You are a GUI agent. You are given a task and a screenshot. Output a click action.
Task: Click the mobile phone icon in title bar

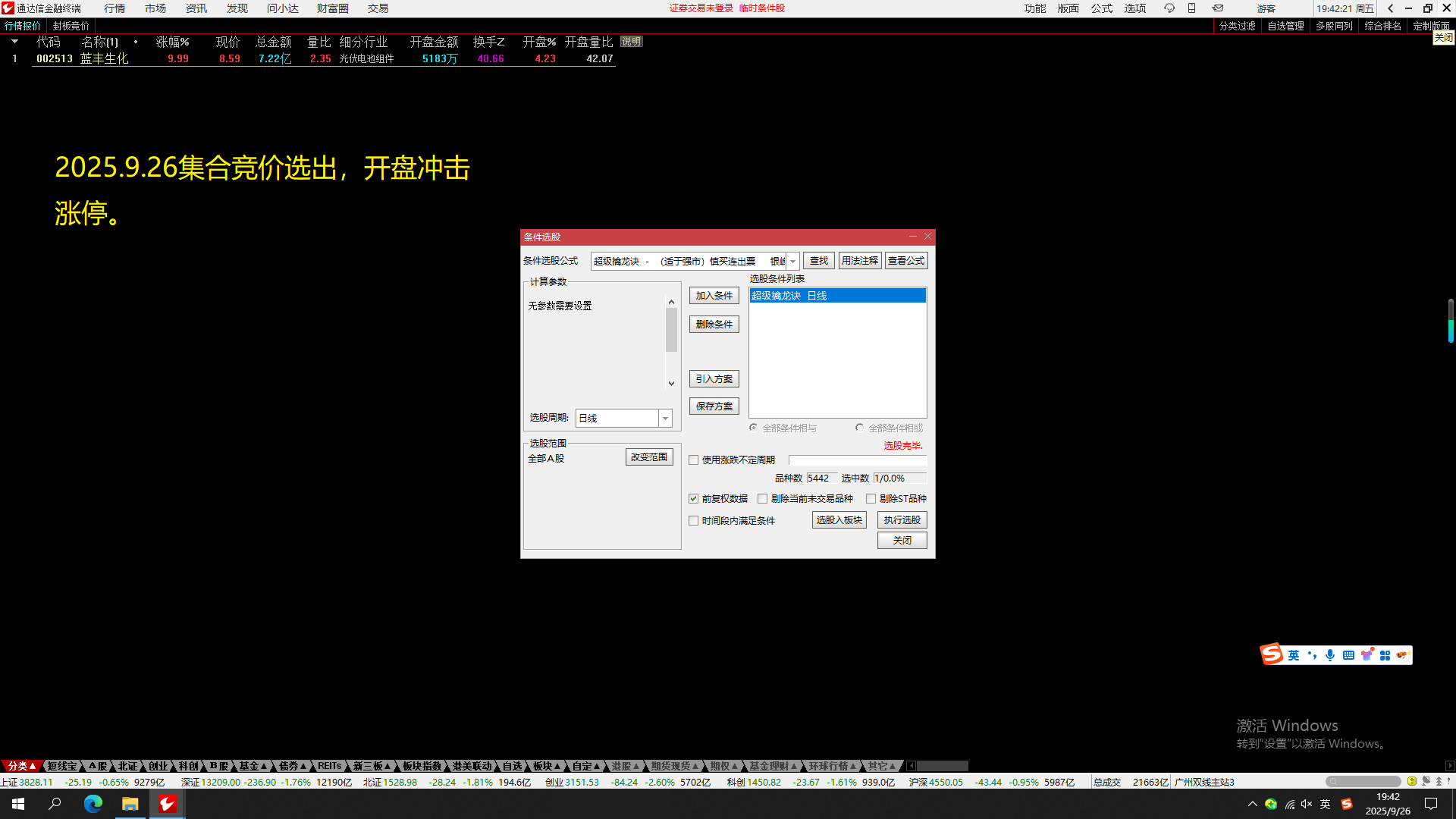point(1192,8)
